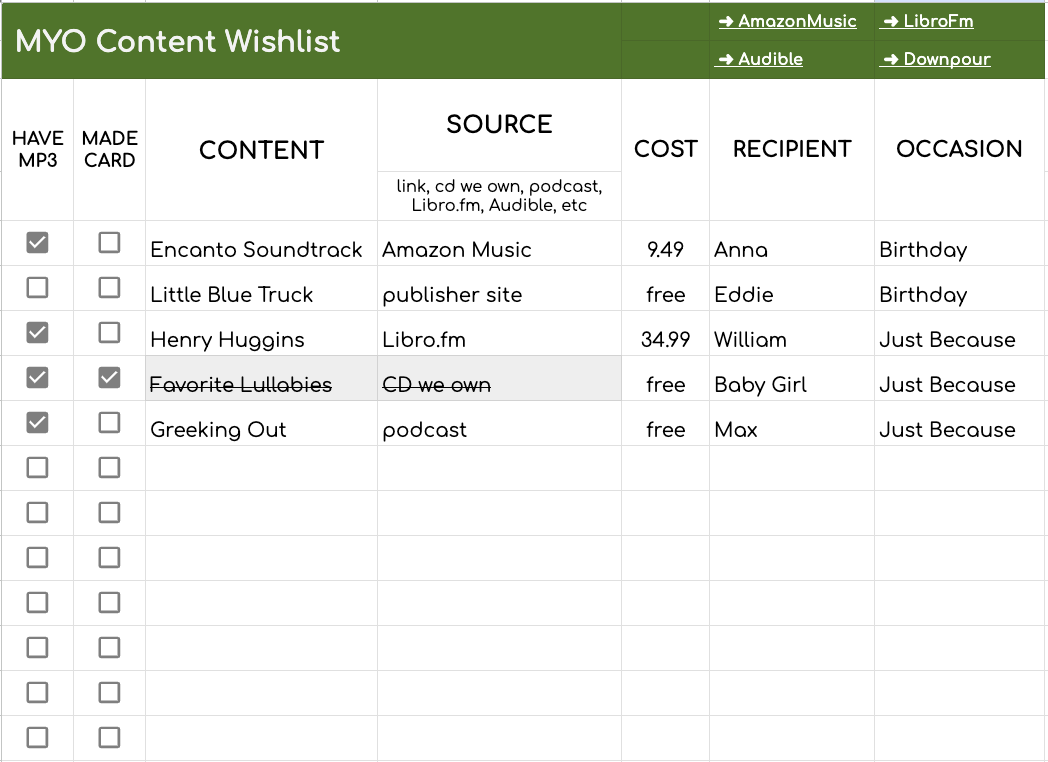This screenshot has height=762, width=1048.
Task: Open the Downpour link
Action: click(936, 59)
